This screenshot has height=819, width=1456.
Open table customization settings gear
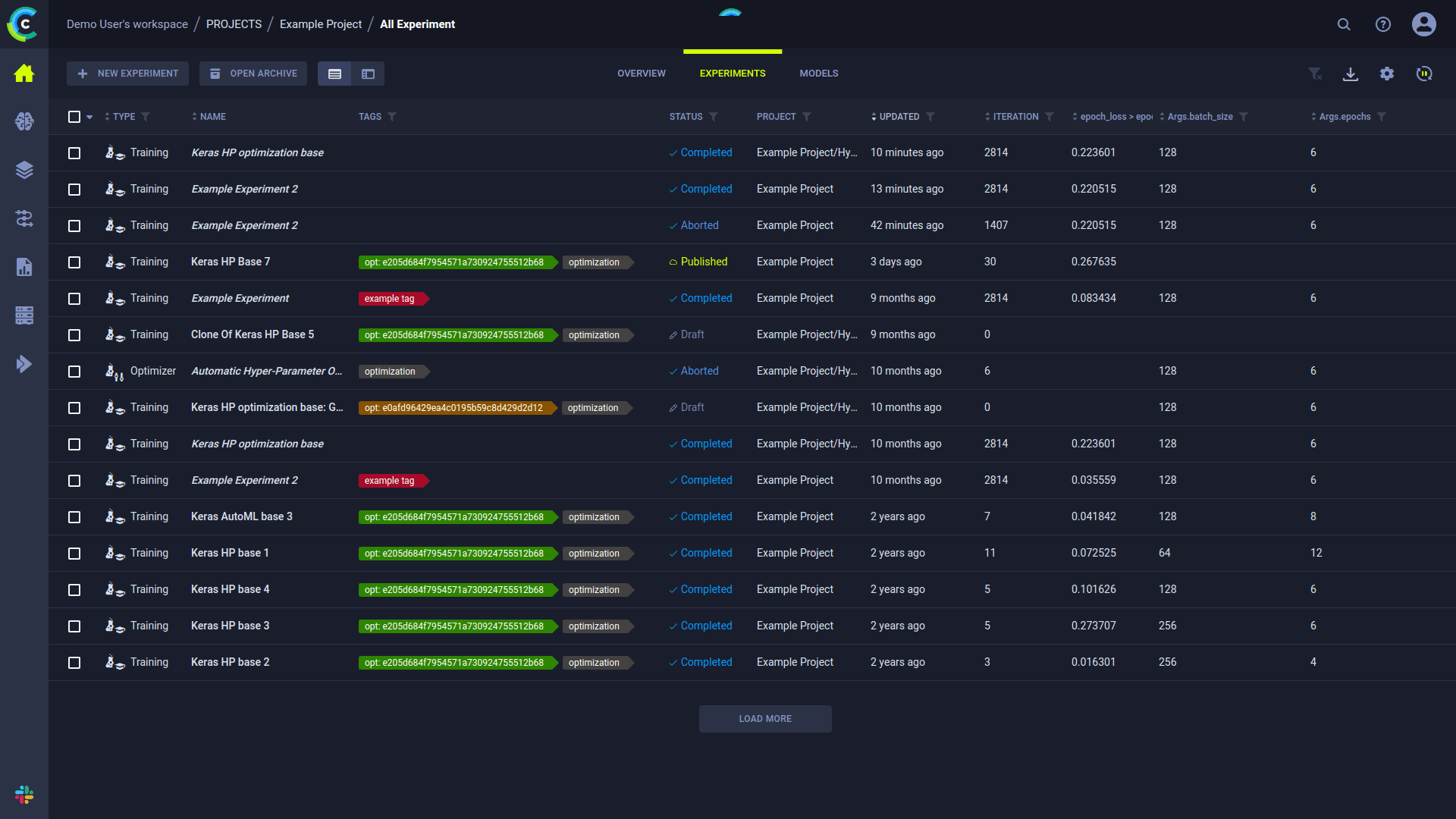click(x=1388, y=74)
